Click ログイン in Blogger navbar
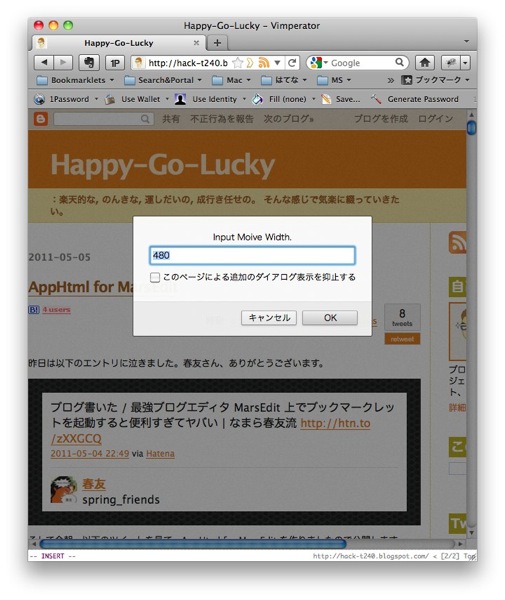The height and width of the screenshot is (600, 505). tap(435, 119)
